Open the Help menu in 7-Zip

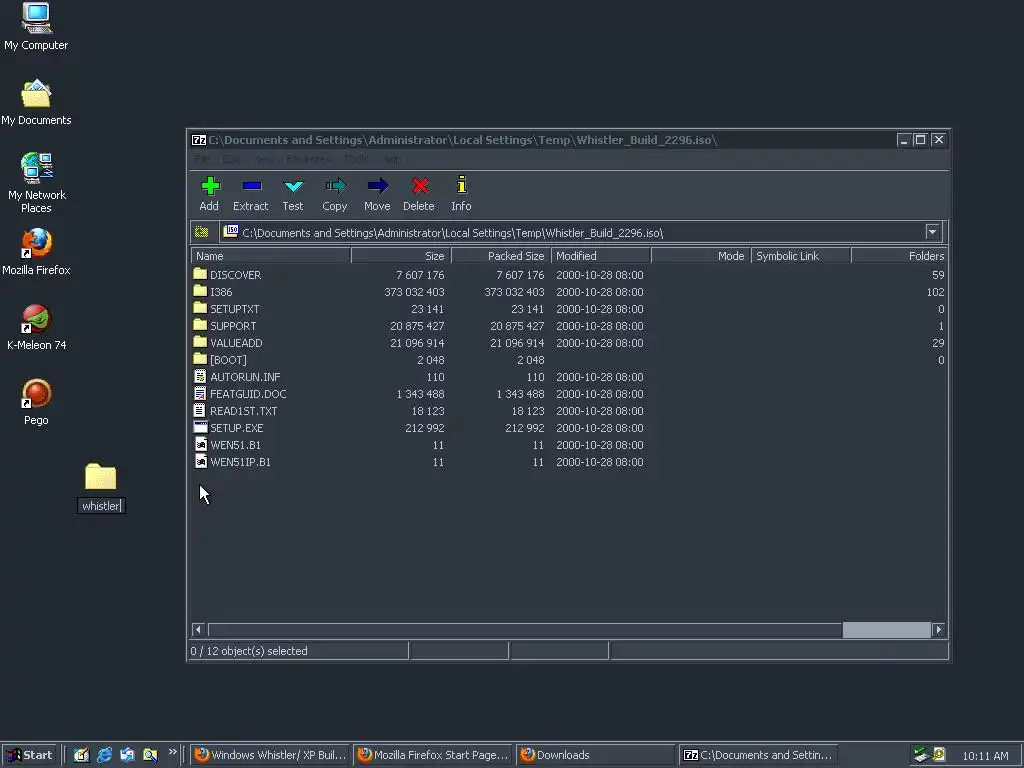(391, 159)
